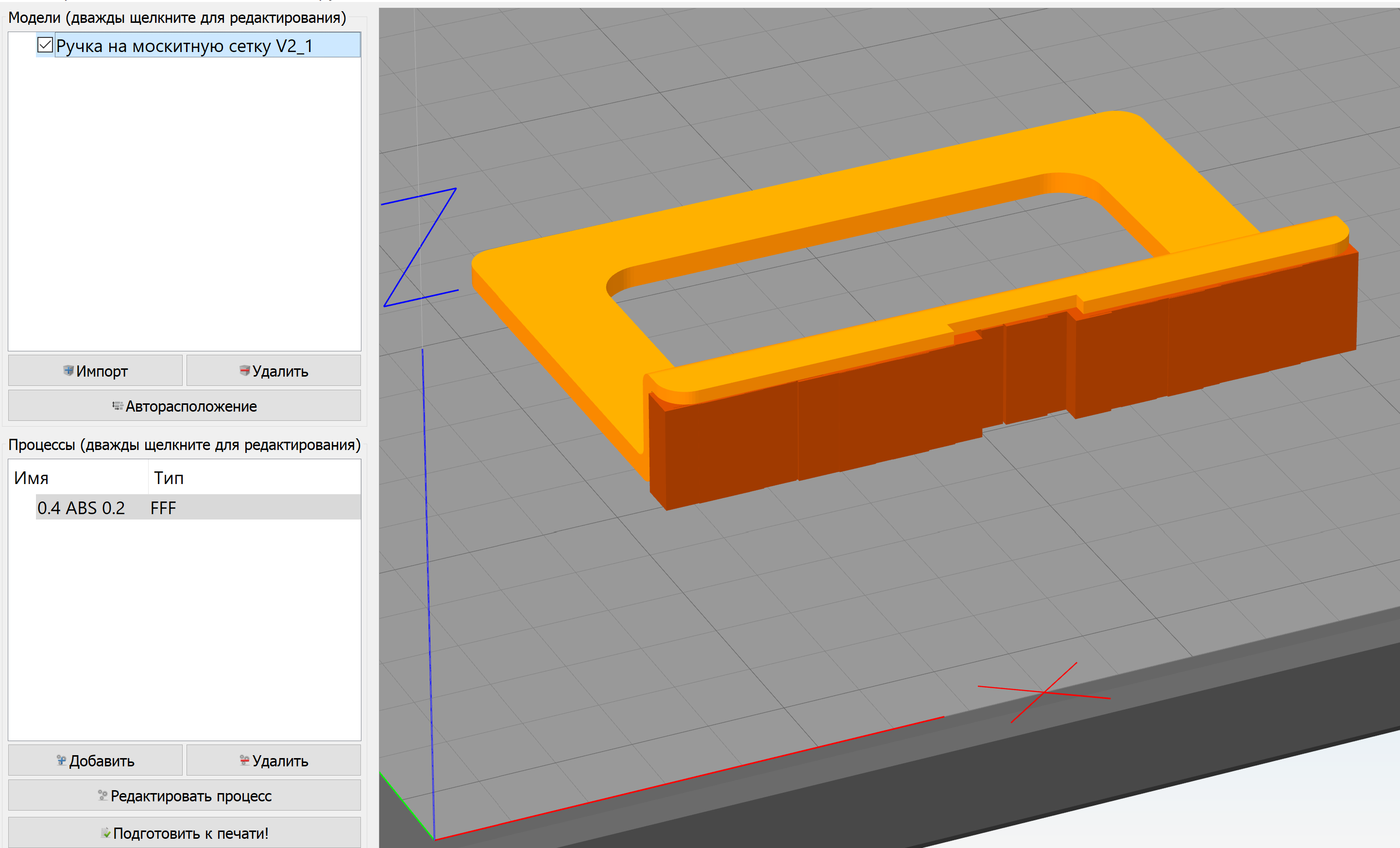This screenshot has height=848, width=1400.
Task: Select the 0.4 ABS 0.2 process row
Action: tap(81, 507)
